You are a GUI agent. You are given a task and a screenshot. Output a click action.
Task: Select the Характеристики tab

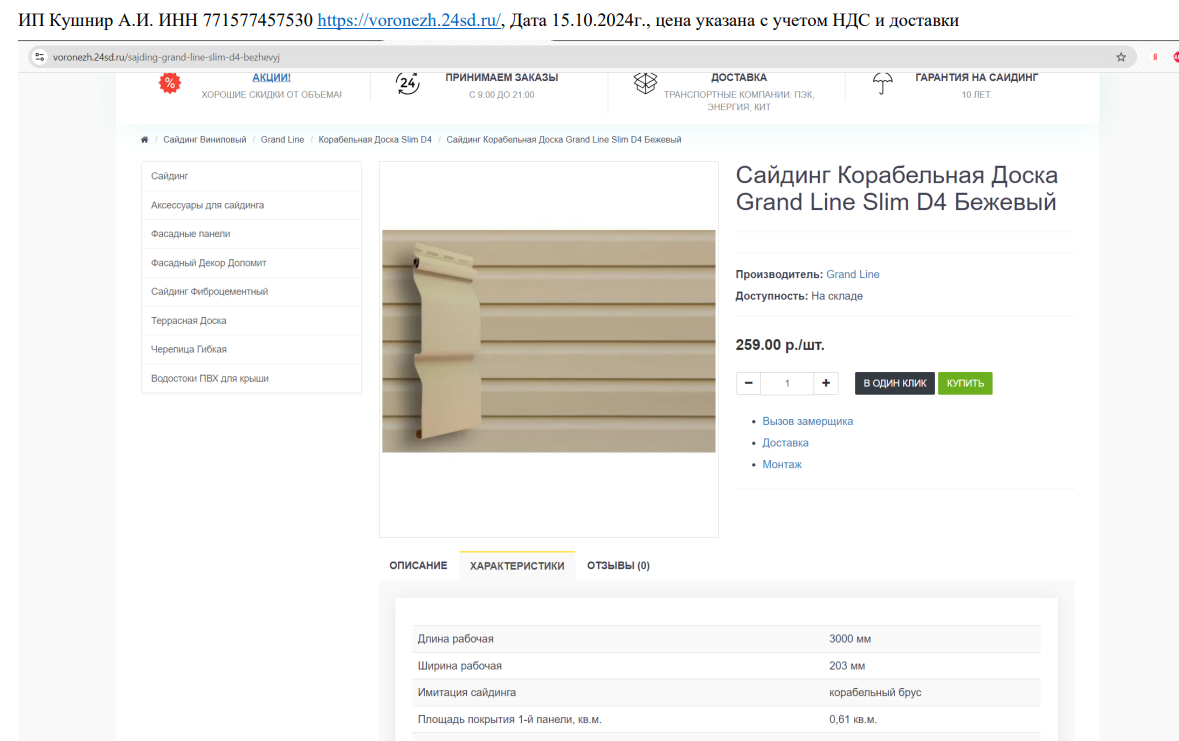point(517,566)
